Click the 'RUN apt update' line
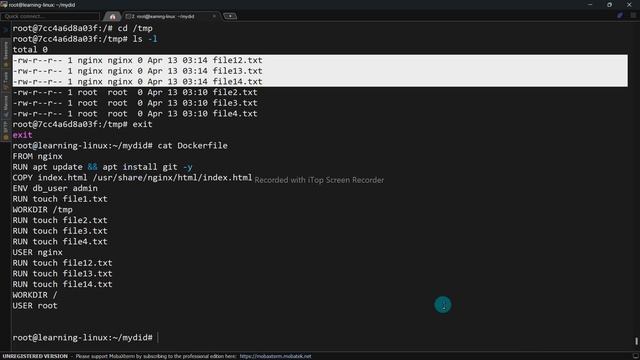The width and height of the screenshot is (640, 360). (x=102, y=167)
